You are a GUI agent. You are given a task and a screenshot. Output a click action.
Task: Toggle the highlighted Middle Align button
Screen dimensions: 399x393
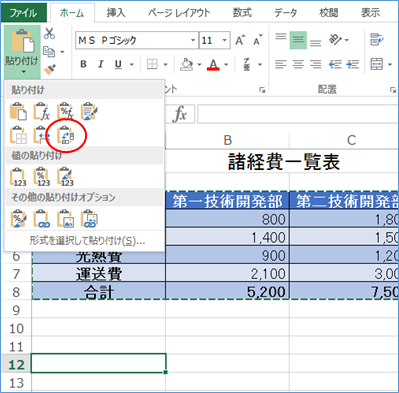click(x=298, y=40)
